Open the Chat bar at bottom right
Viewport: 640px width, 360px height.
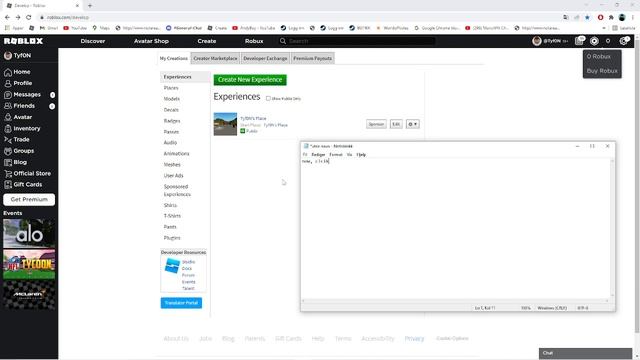585,353
